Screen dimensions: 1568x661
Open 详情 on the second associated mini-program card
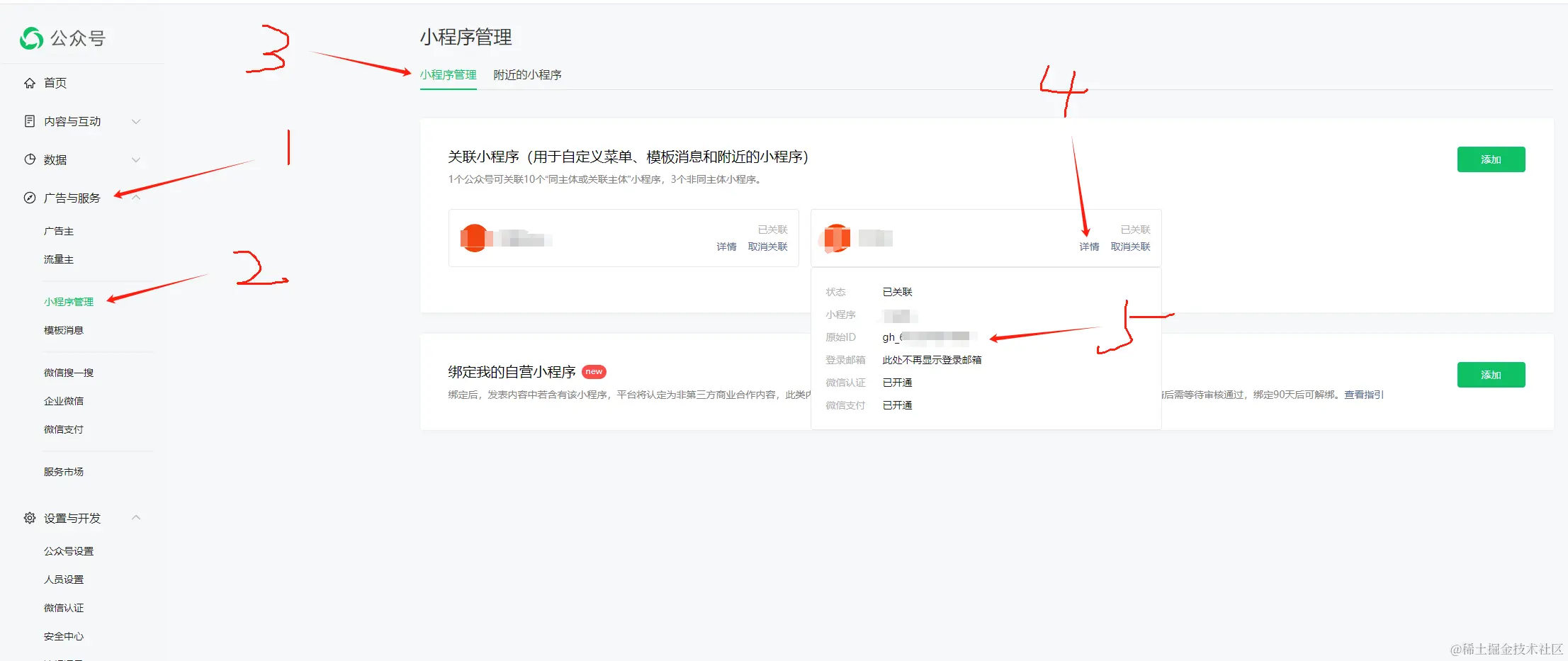click(x=1089, y=247)
